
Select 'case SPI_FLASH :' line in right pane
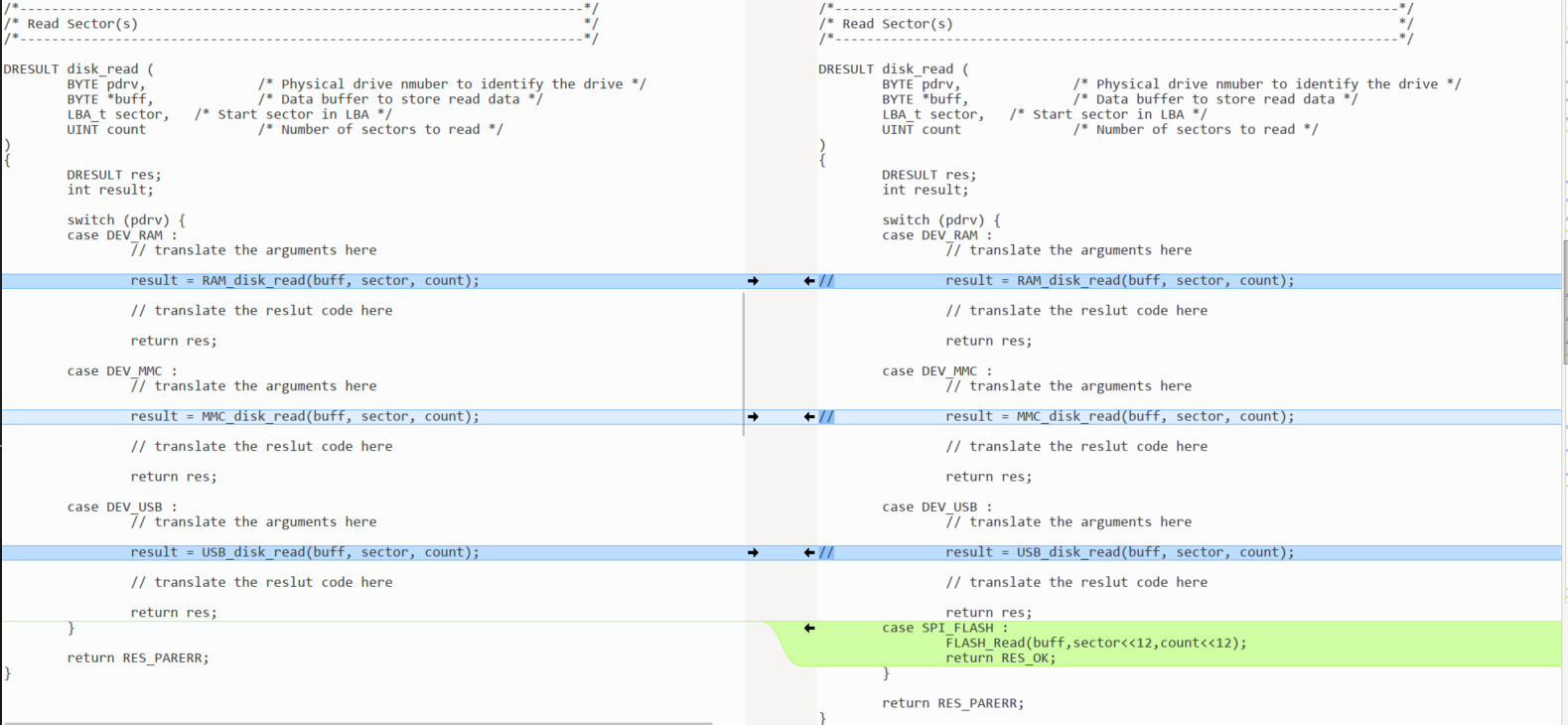click(x=944, y=628)
